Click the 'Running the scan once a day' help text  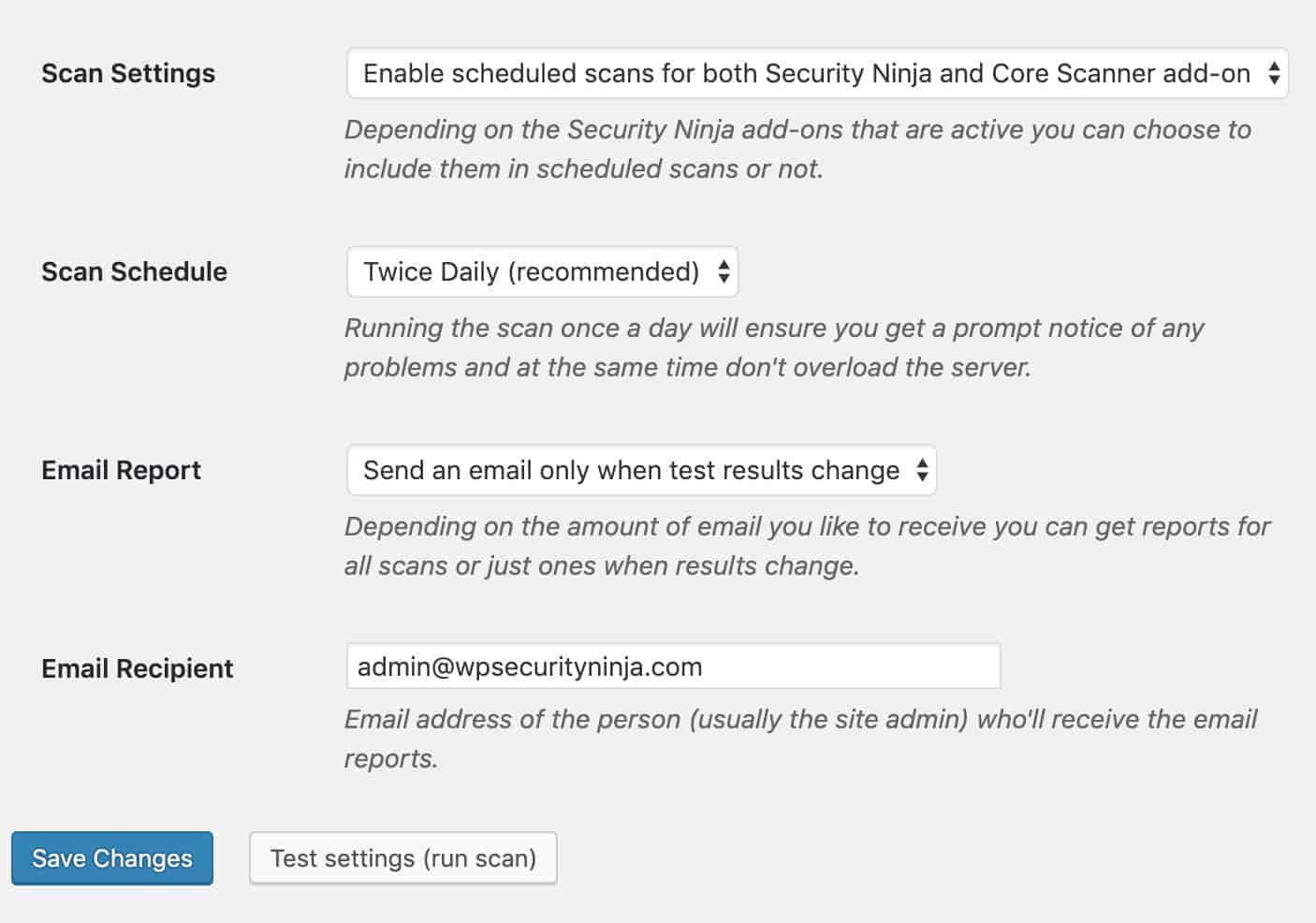773,347
